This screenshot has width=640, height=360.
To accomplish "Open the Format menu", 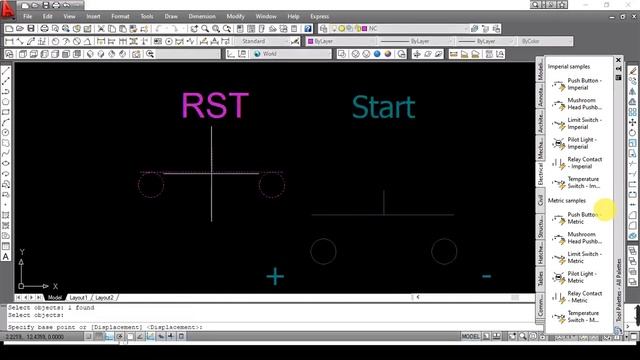I will (x=120, y=16).
